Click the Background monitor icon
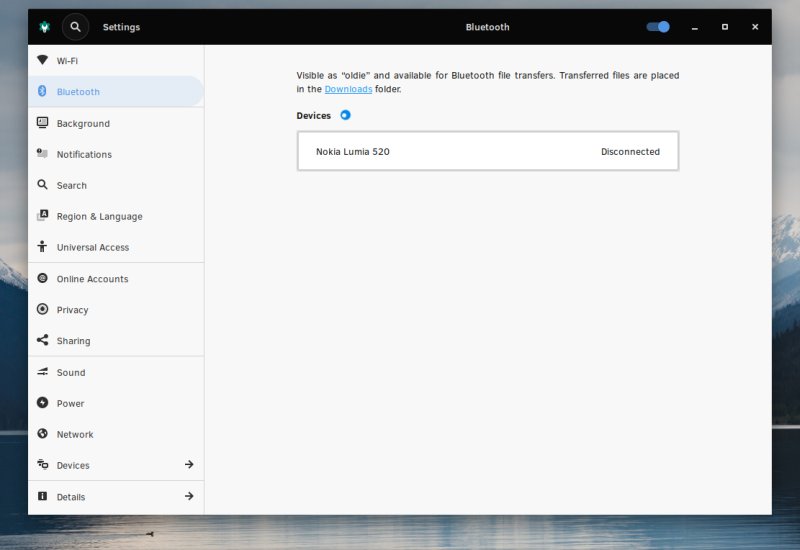 point(42,123)
